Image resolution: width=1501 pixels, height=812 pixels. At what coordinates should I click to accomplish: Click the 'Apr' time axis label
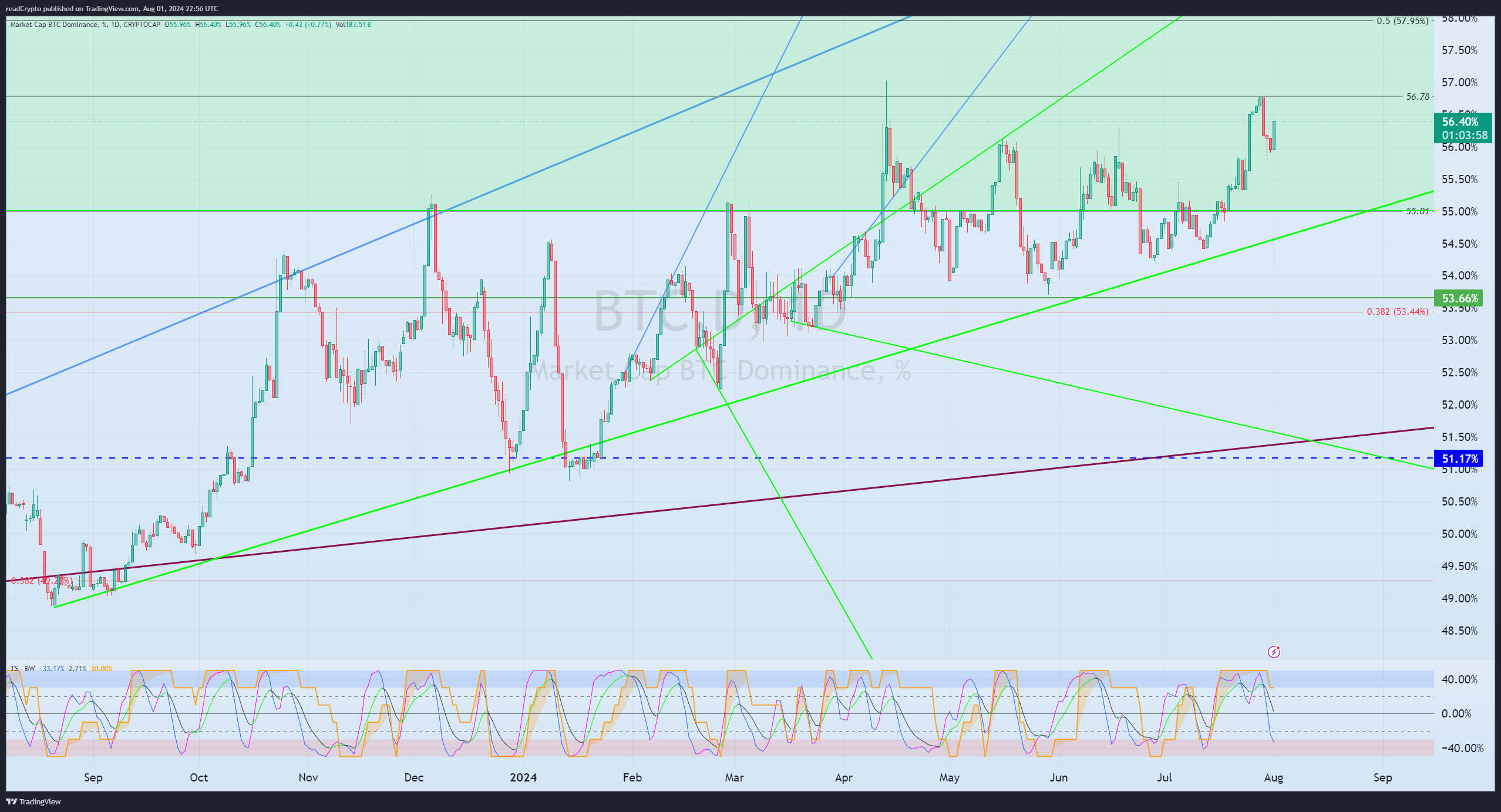[844, 777]
